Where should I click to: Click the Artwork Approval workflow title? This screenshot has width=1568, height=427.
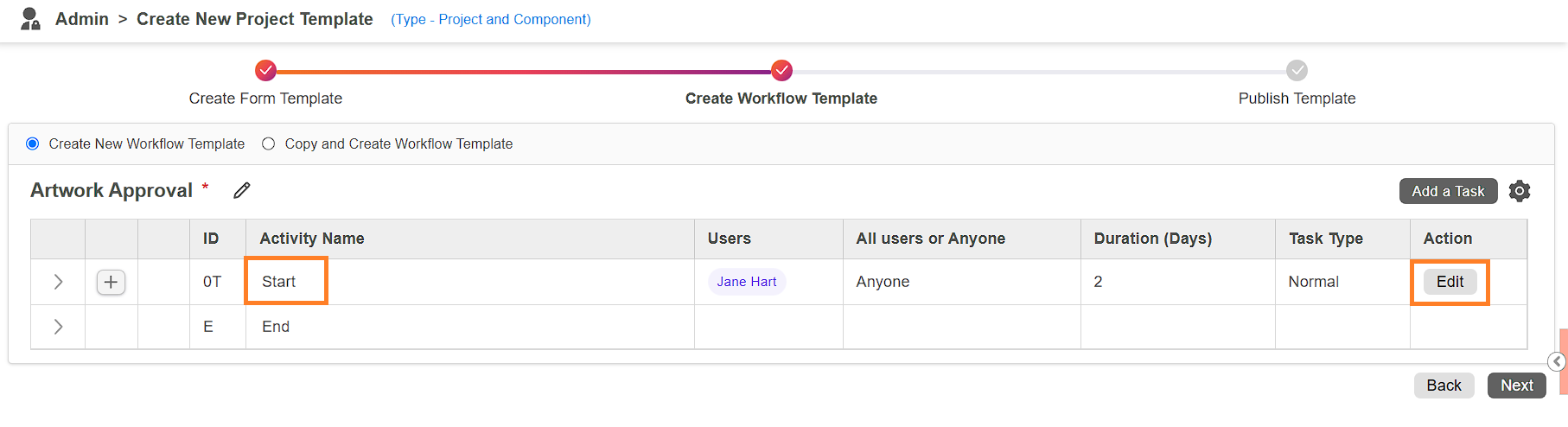(x=112, y=190)
